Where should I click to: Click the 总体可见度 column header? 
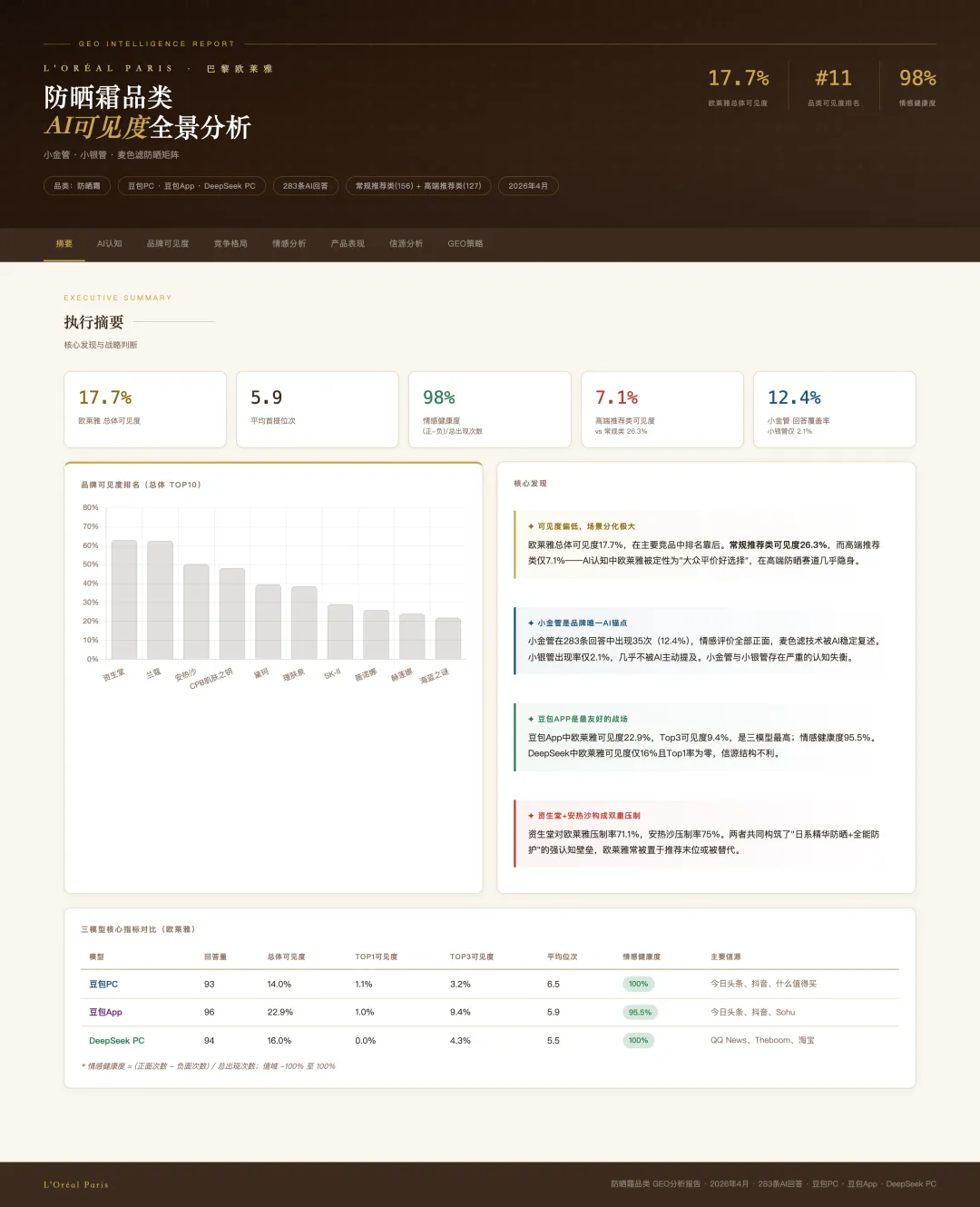(286, 957)
